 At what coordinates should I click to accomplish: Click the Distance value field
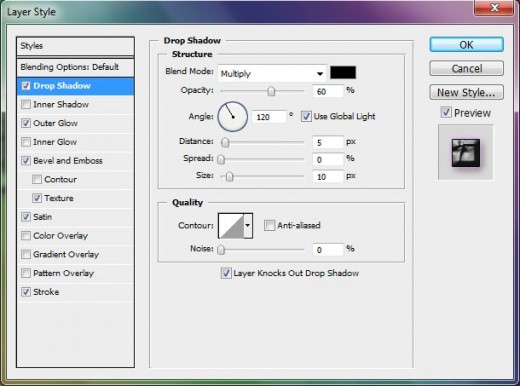tap(328, 142)
